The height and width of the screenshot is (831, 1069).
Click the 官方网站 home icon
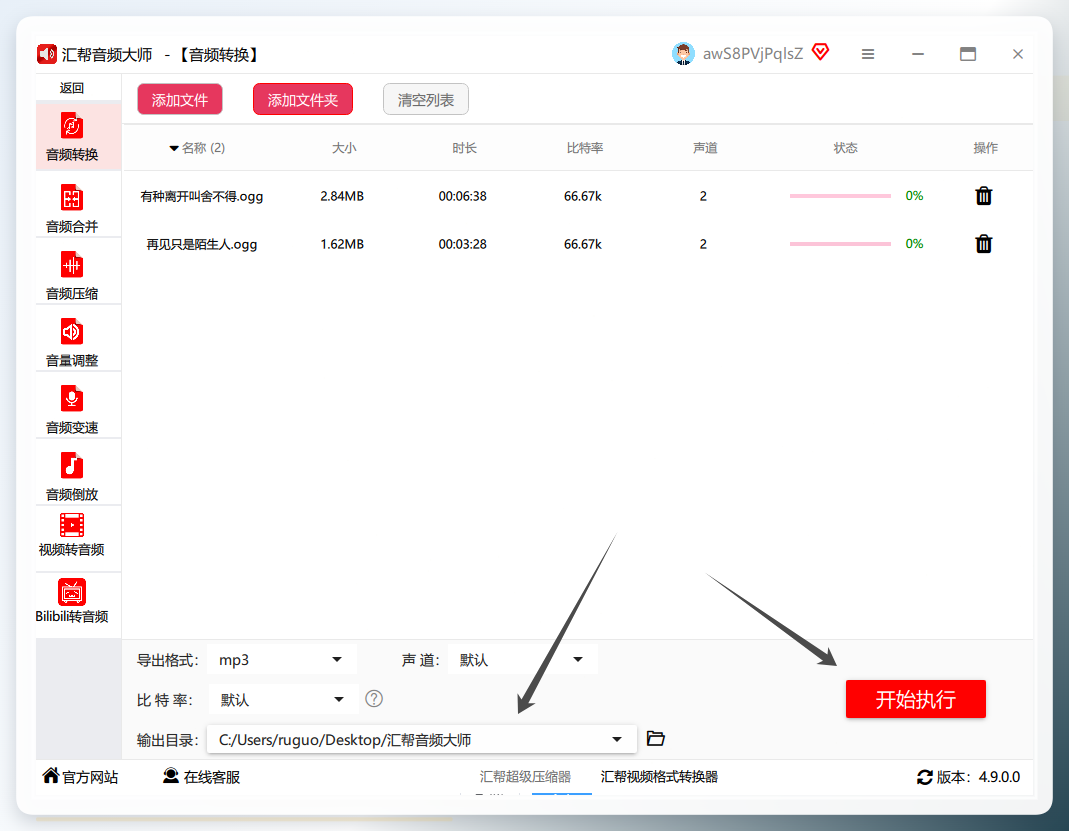coord(50,775)
